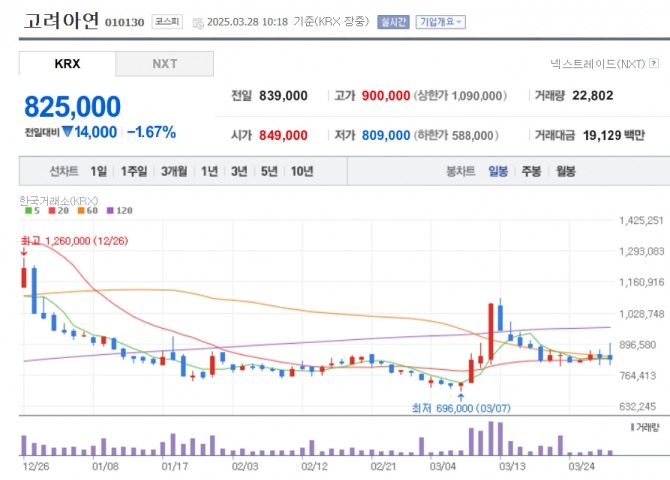Click the 코스피 market badge
Viewport: 670px width, 480px height.
tap(167, 21)
